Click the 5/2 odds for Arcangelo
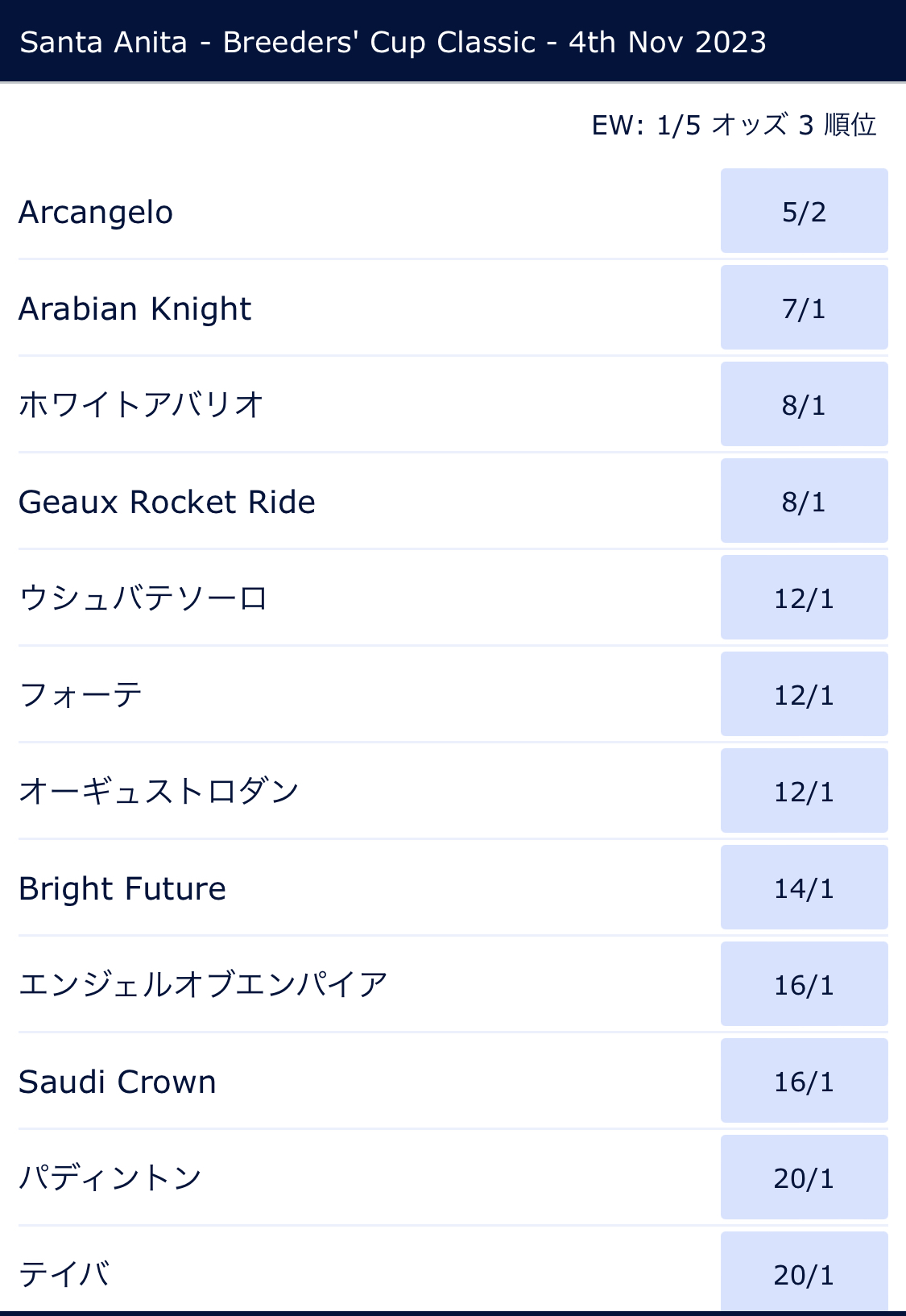Image resolution: width=906 pixels, height=1316 pixels. (x=804, y=211)
